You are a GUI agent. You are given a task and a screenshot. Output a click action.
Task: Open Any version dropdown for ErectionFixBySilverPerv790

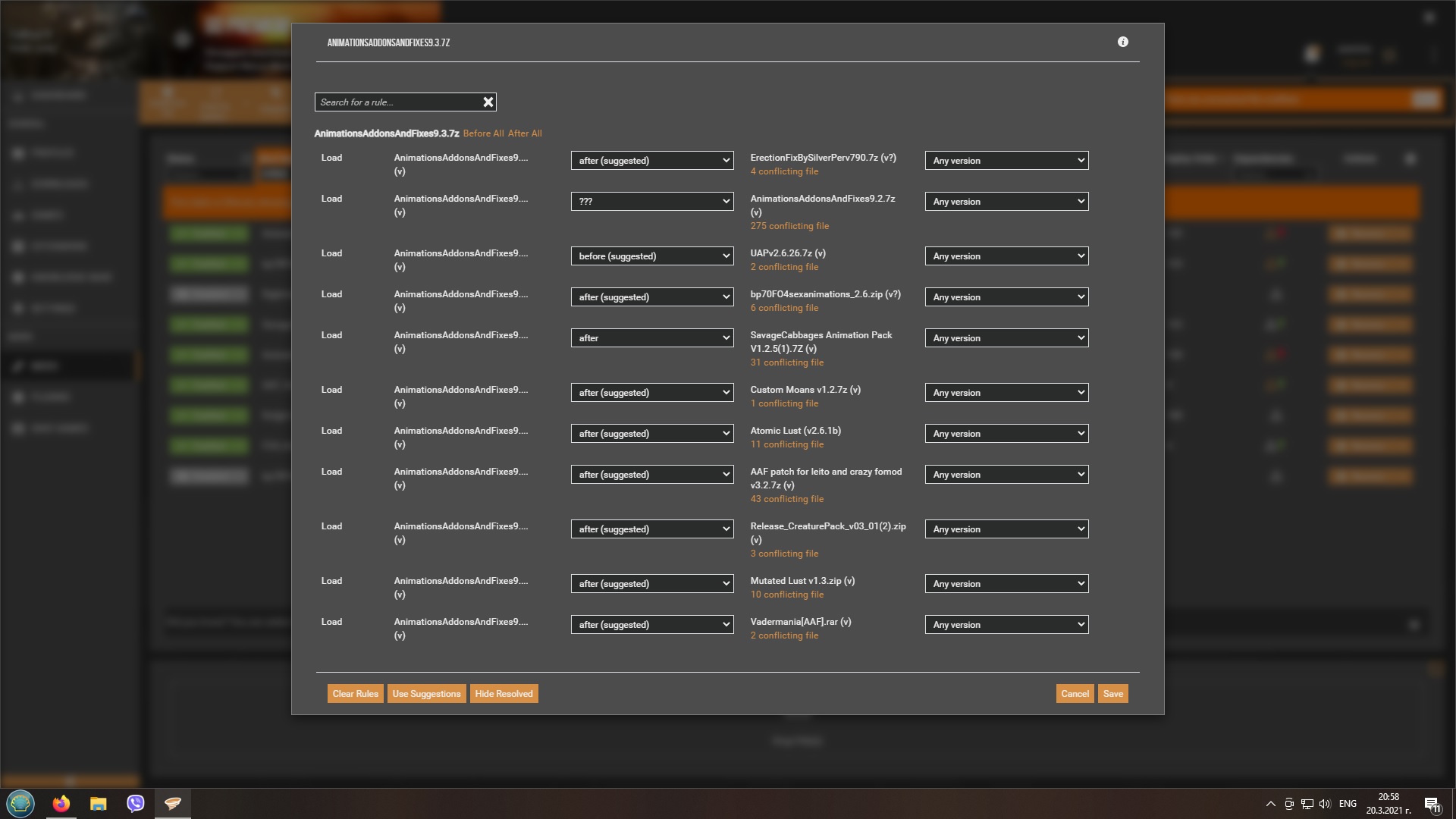pos(1006,161)
